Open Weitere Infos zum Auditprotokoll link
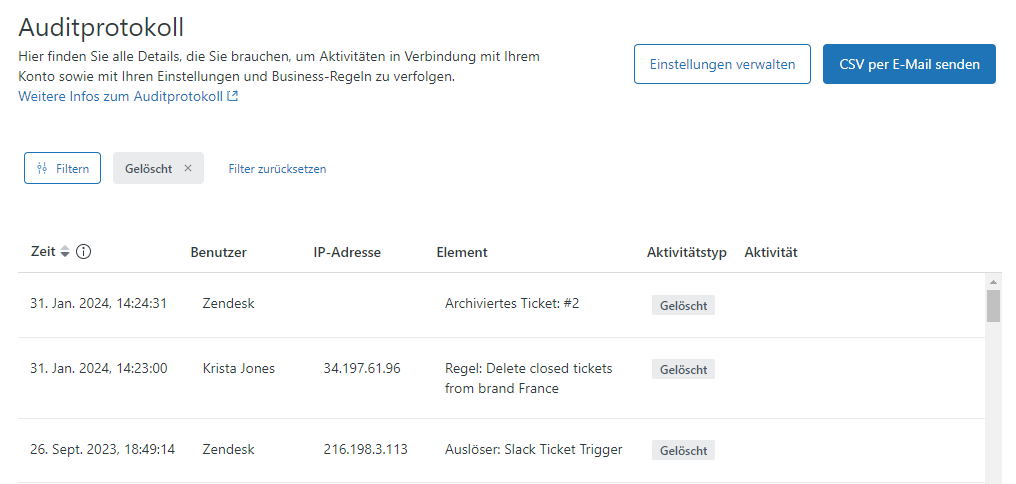1016x484 pixels. [128, 96]
